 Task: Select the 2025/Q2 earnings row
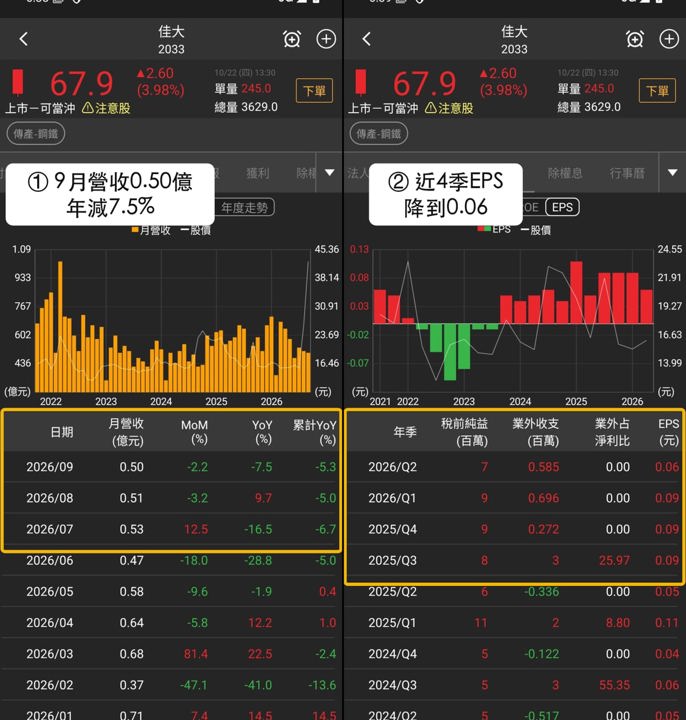(514, 591)
